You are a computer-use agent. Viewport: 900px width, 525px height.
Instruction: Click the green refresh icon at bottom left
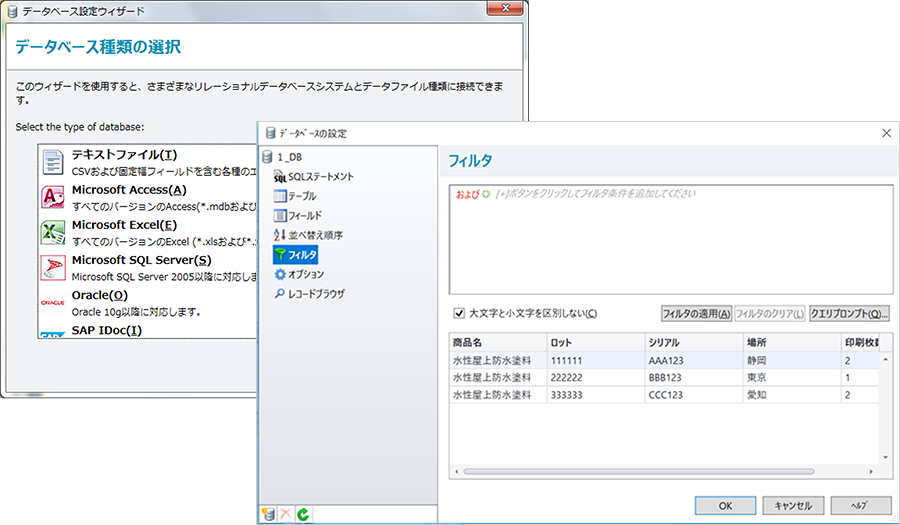tap(302, 514)
